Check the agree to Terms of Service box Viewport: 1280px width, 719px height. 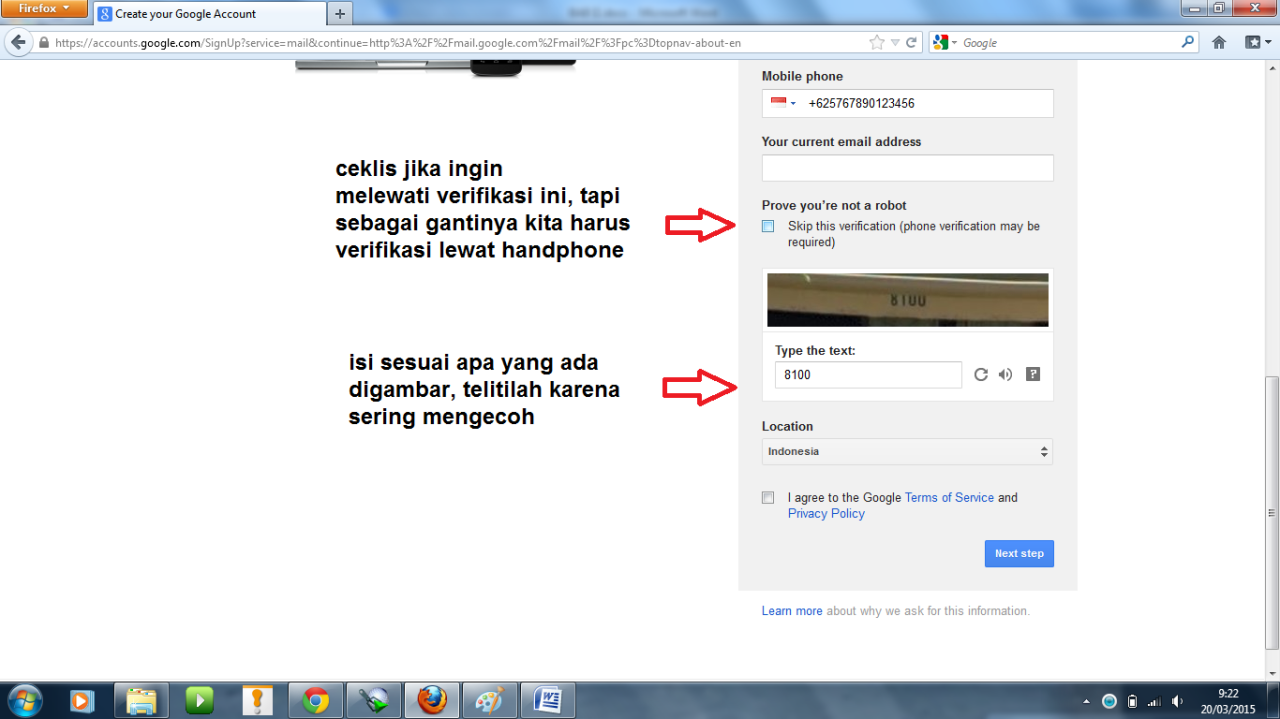pos(768,497)
